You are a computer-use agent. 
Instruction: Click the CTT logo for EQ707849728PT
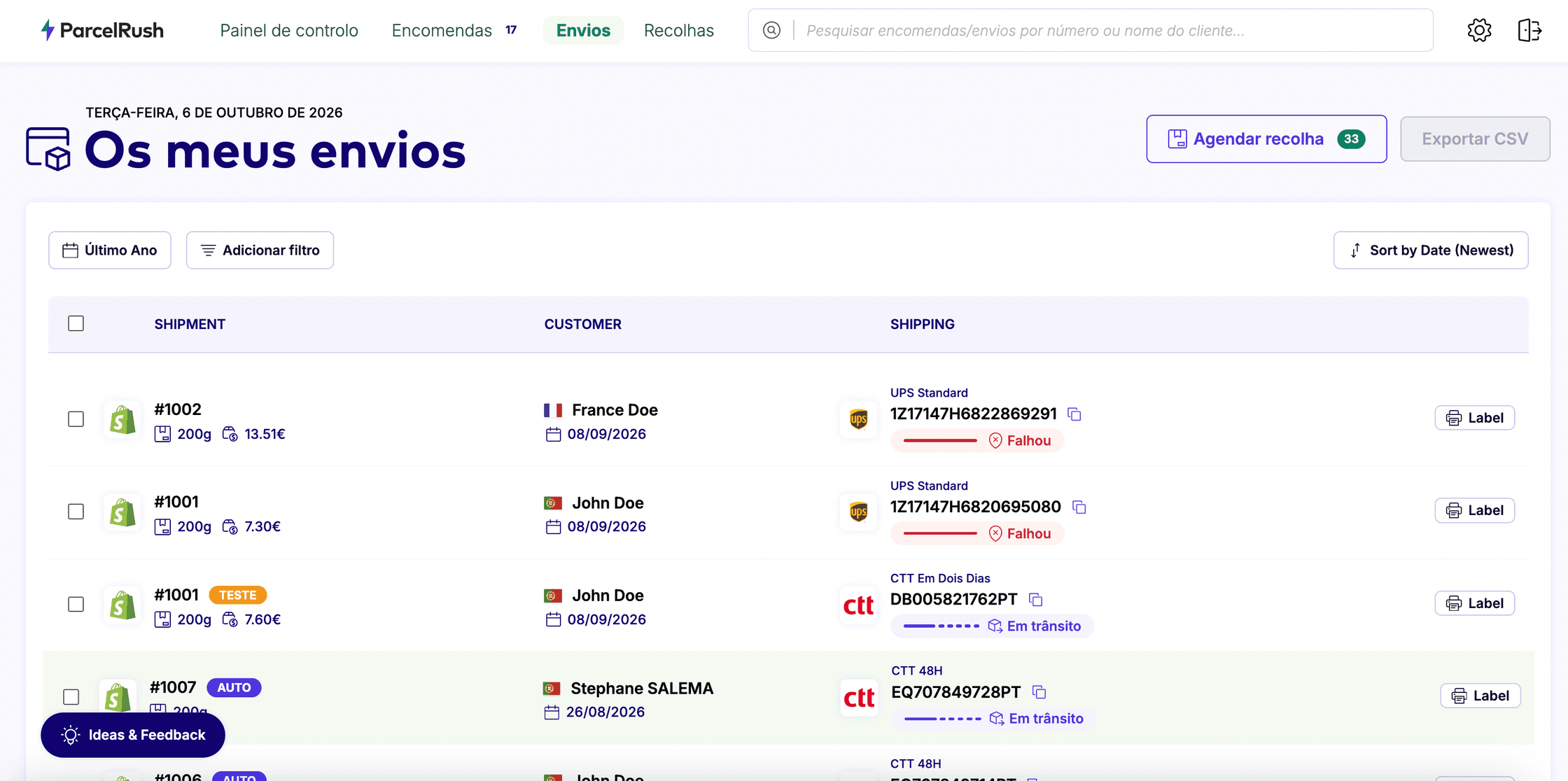click(x=859, y=697)
